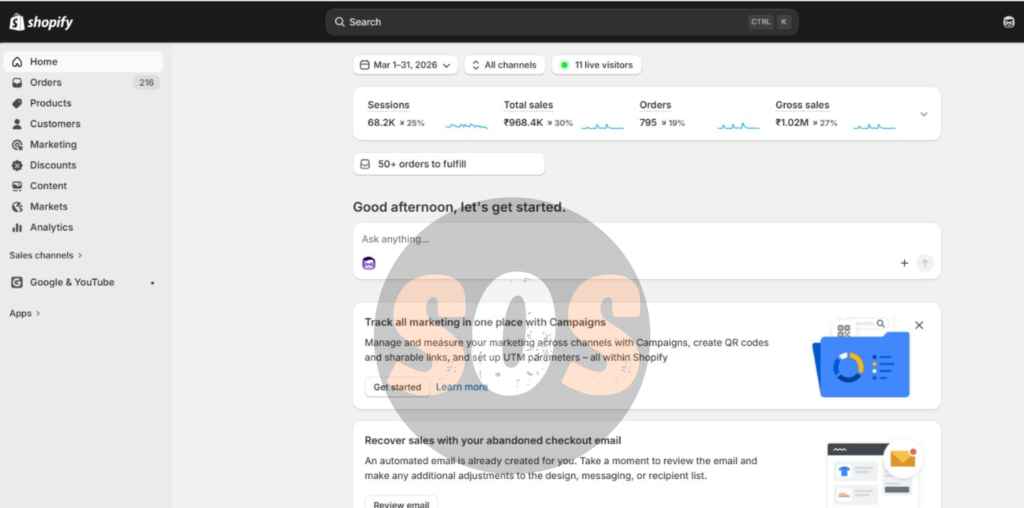Dismiss the Campaigns card
1024x508 pixels.
tap(919, 325)
